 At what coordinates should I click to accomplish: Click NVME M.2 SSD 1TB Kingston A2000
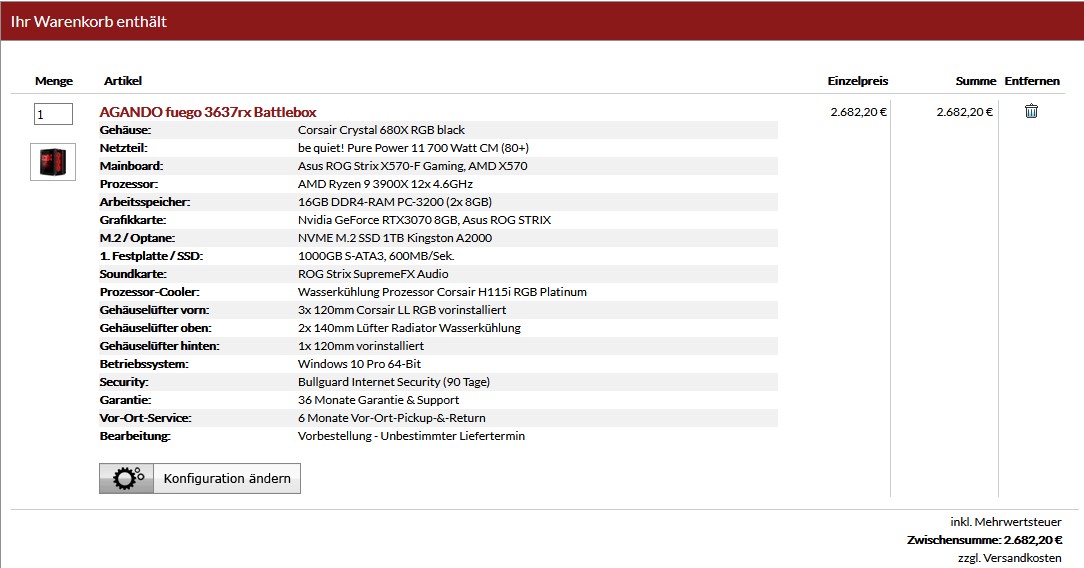(395, 238)
